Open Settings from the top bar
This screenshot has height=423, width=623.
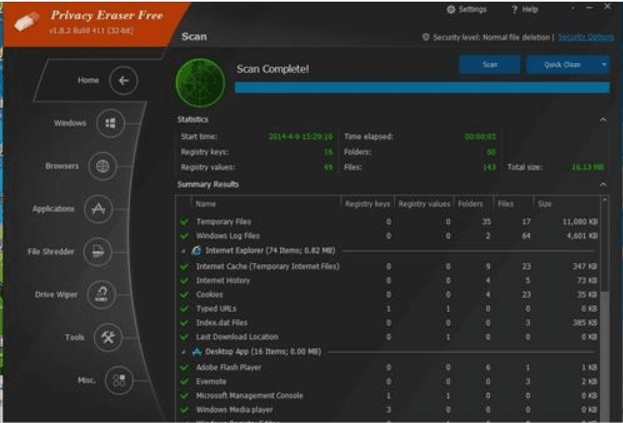tap(466, 10)
